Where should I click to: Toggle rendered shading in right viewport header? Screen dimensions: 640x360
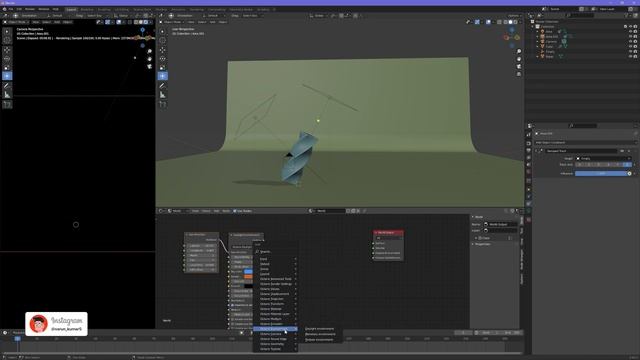[x=515, y=22]
